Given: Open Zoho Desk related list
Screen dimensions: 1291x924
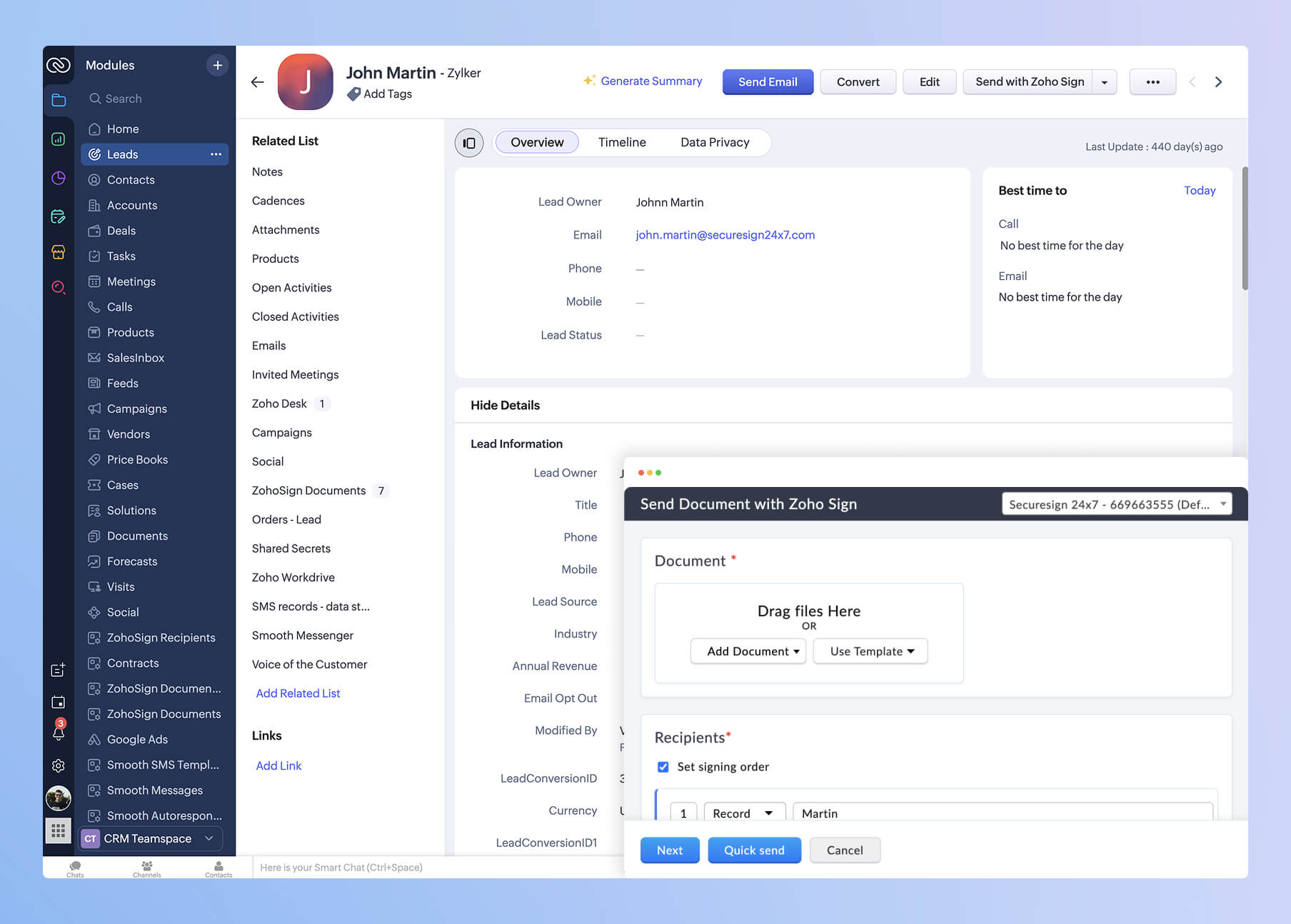Looking at the screenshot, I should [279, 403].
